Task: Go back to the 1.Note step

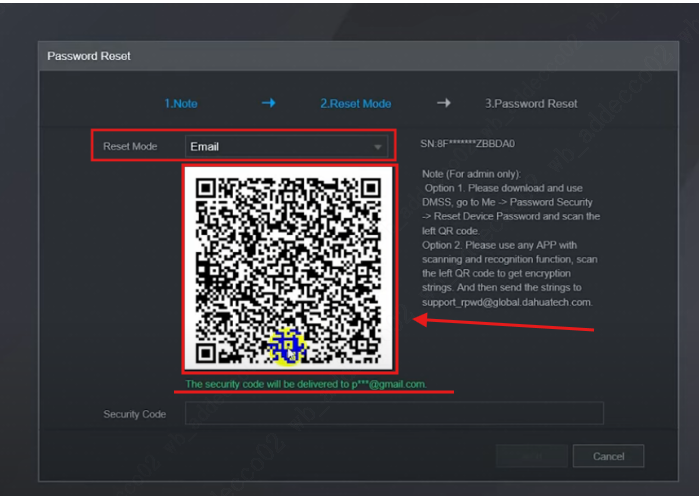Action: pyautogui.click(x=181, y=104)
